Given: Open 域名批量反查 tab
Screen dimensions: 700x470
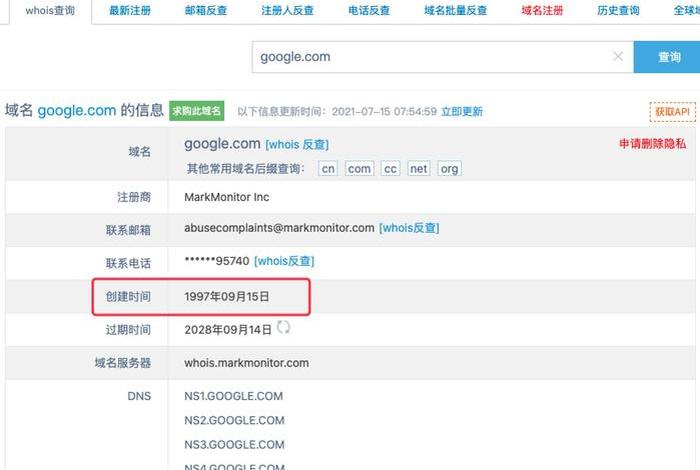Looking at the screenshot, I should [455, 11].
